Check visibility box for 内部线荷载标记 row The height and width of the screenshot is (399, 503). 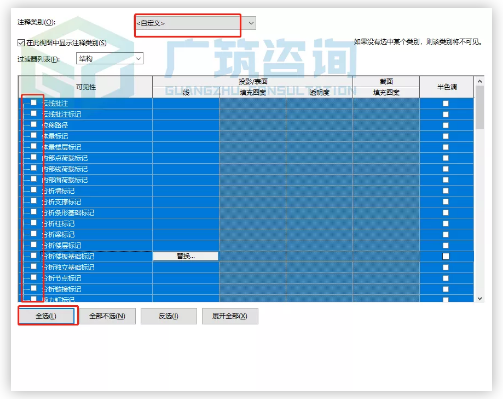(33, 168)
